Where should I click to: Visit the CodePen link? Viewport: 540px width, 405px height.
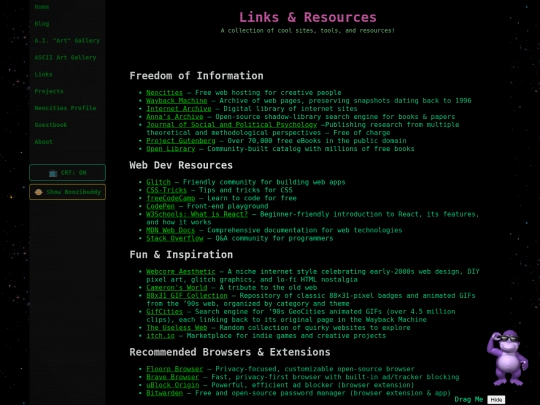[x=160, y=206]
